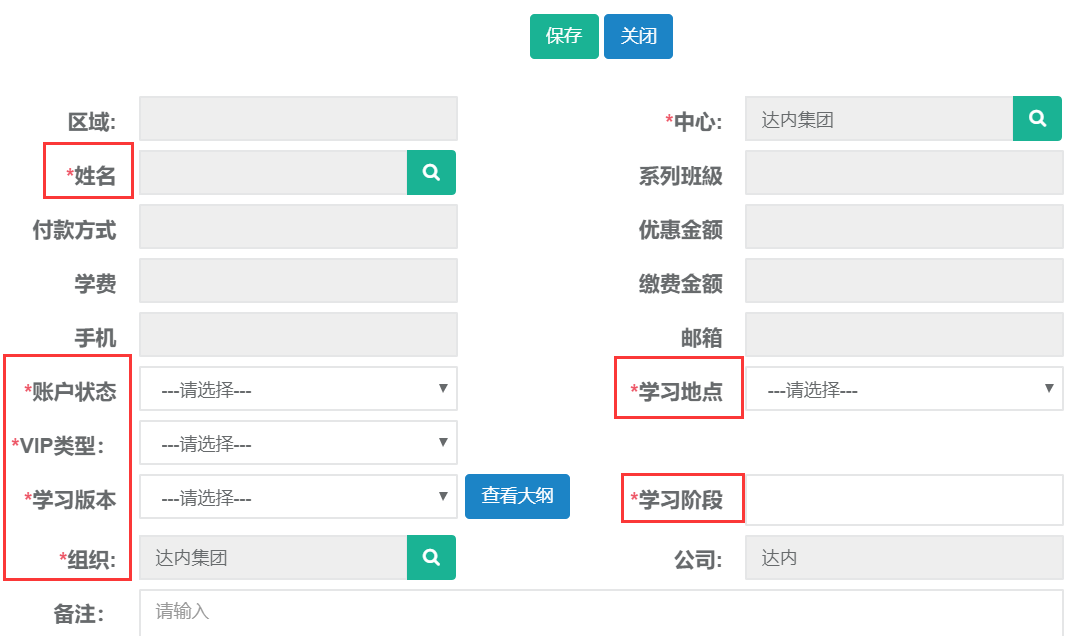
Task: Open the 账户状态 dropdown
Action: pos(298,389)
